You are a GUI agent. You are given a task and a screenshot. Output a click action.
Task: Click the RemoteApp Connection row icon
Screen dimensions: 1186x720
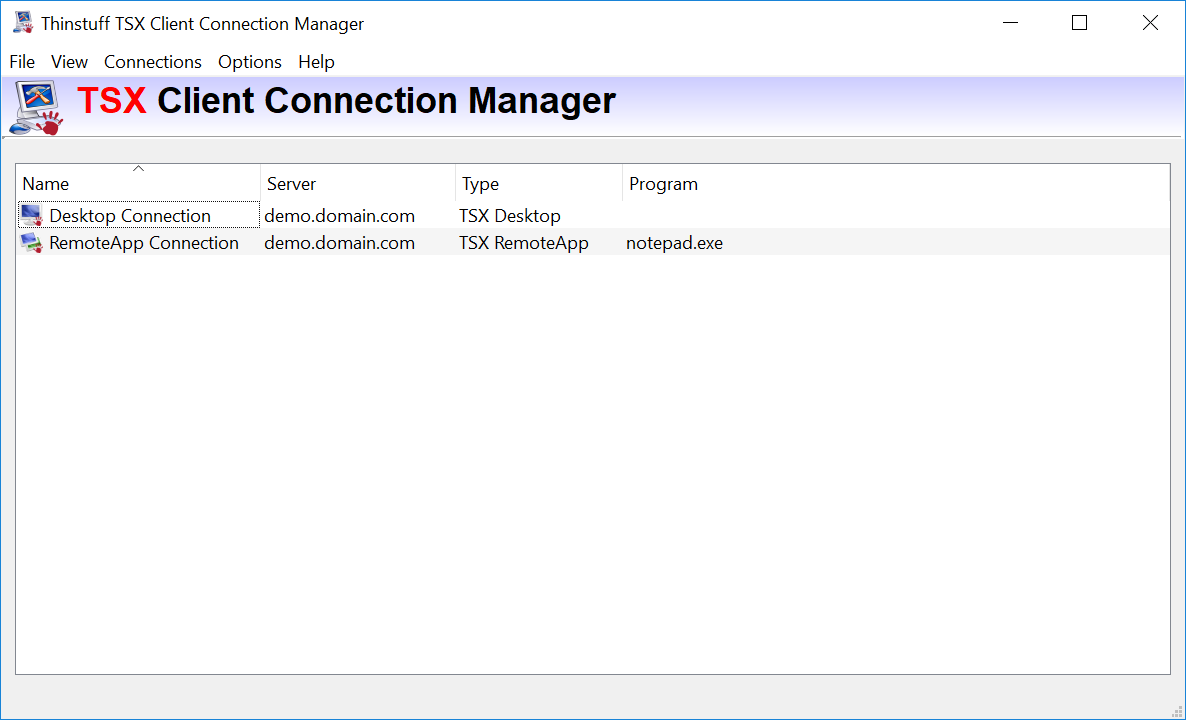(32, 242)
